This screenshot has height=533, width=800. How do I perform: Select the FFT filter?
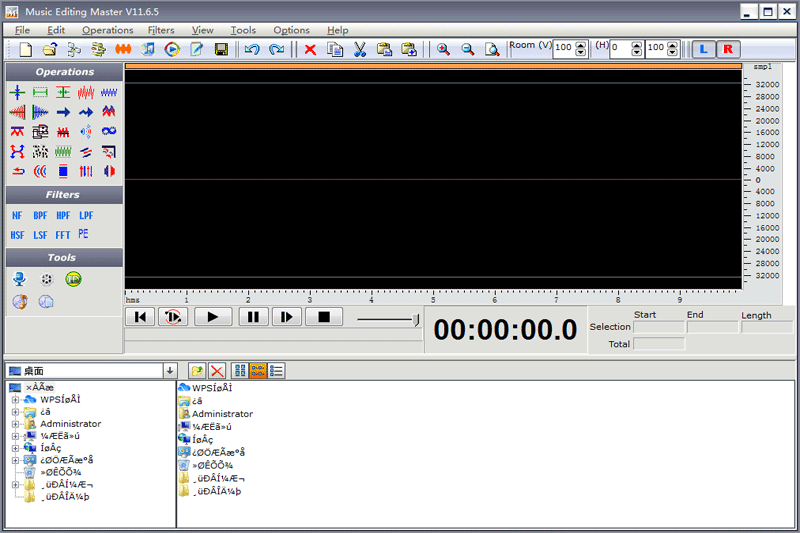coord(63,235)
